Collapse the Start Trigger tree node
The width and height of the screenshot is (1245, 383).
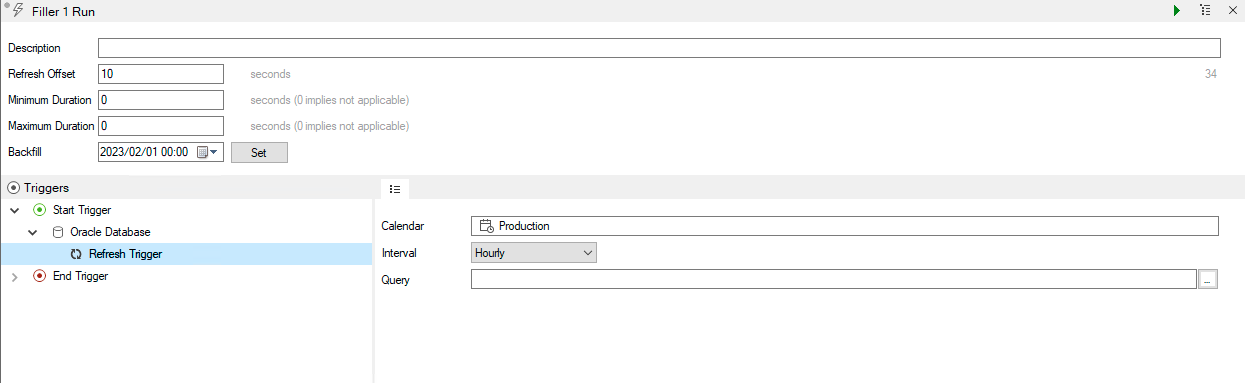click(14, 210)
